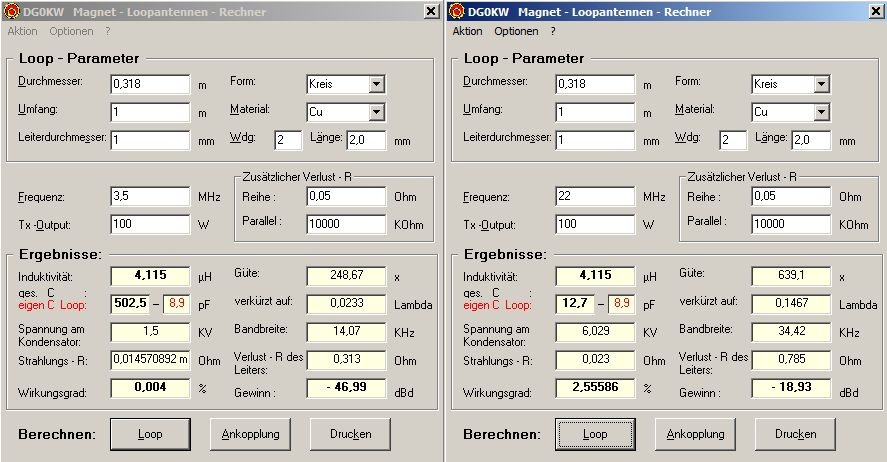Open the ? help menu in the left window

(79, 31)
